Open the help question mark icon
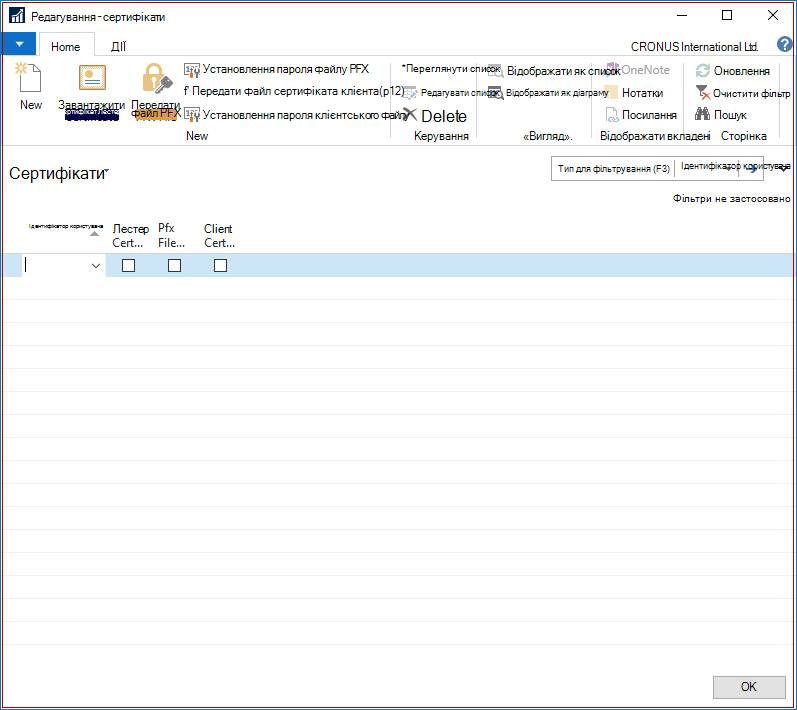 pyautogui.click(x=784, y=44)
